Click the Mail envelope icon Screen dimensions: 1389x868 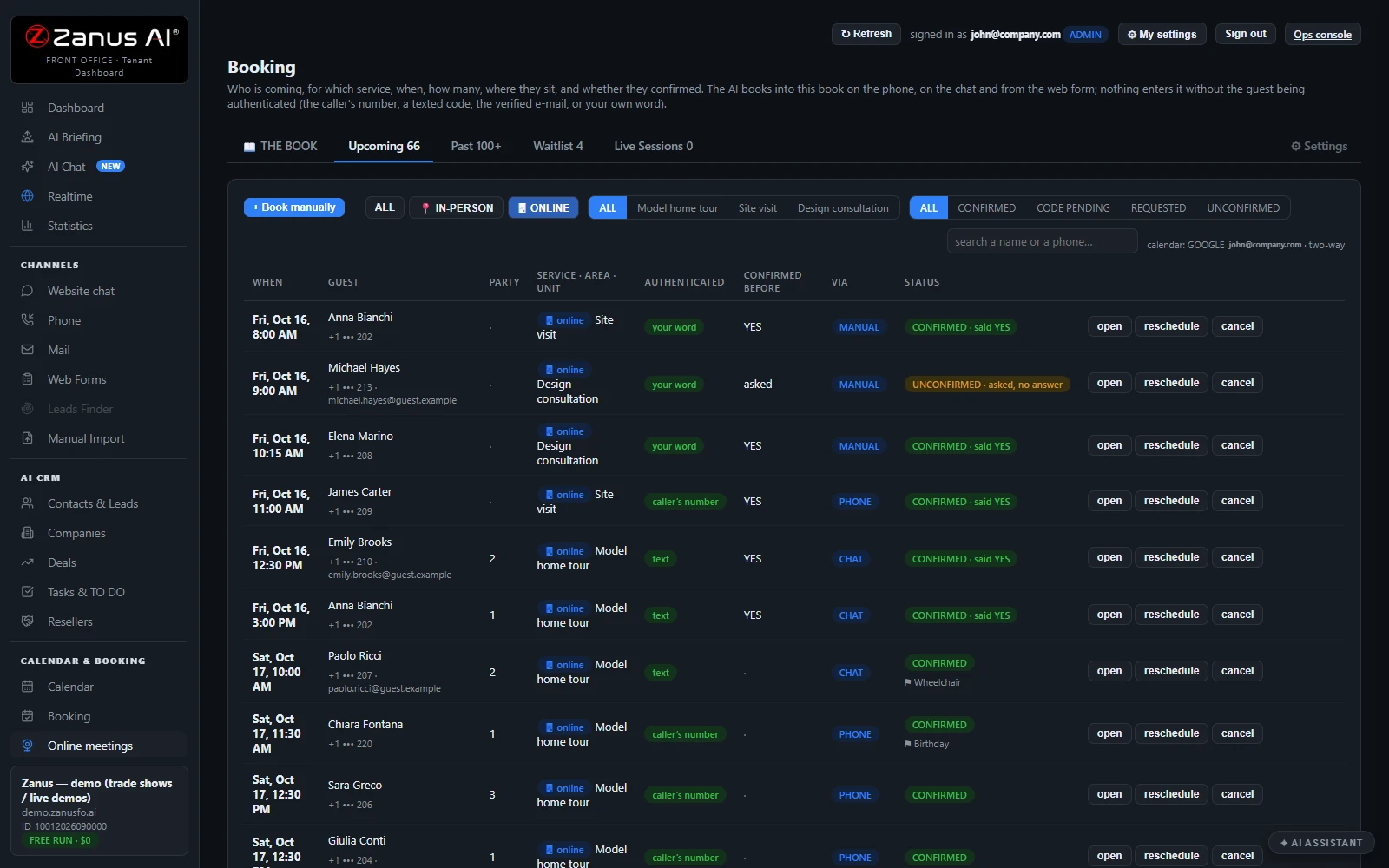pos(27,350)
